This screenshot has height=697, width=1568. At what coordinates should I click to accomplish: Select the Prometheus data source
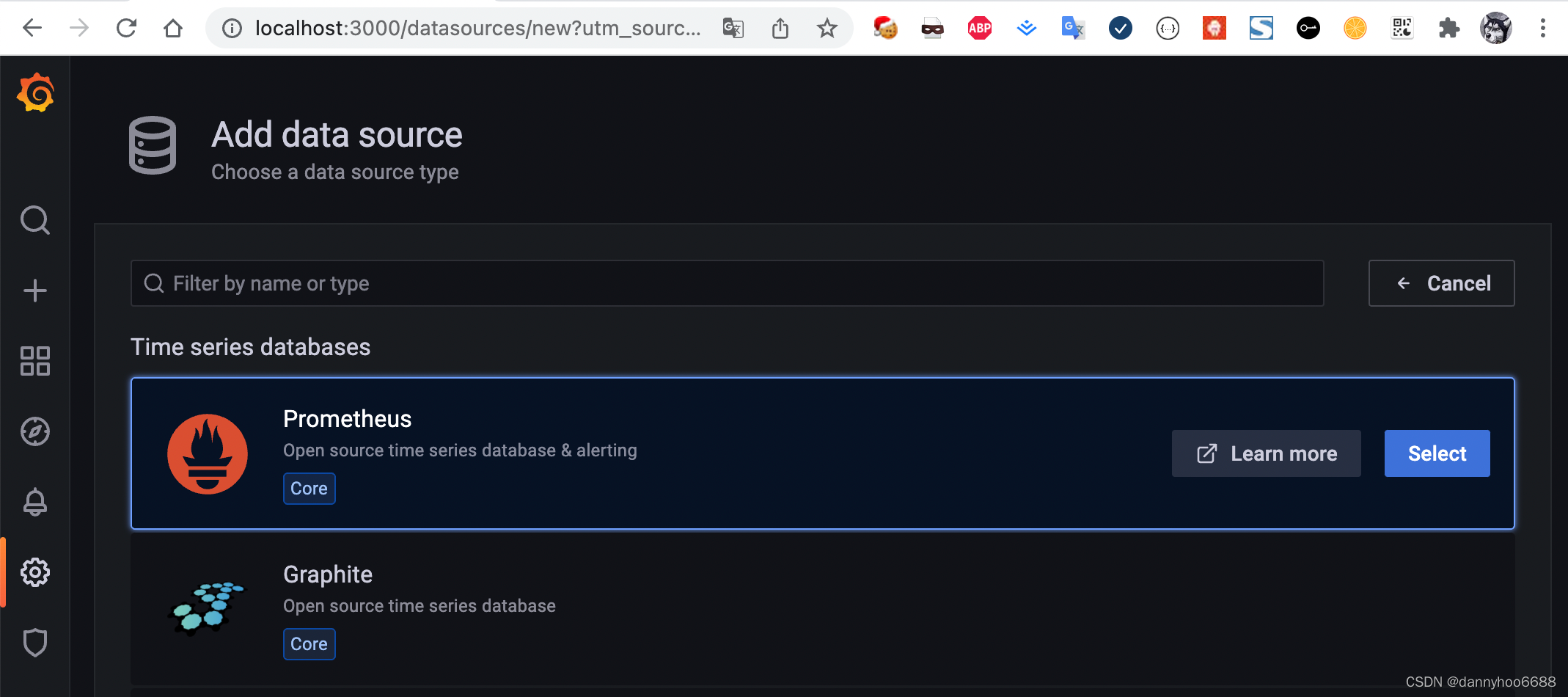coord(1437,453)
